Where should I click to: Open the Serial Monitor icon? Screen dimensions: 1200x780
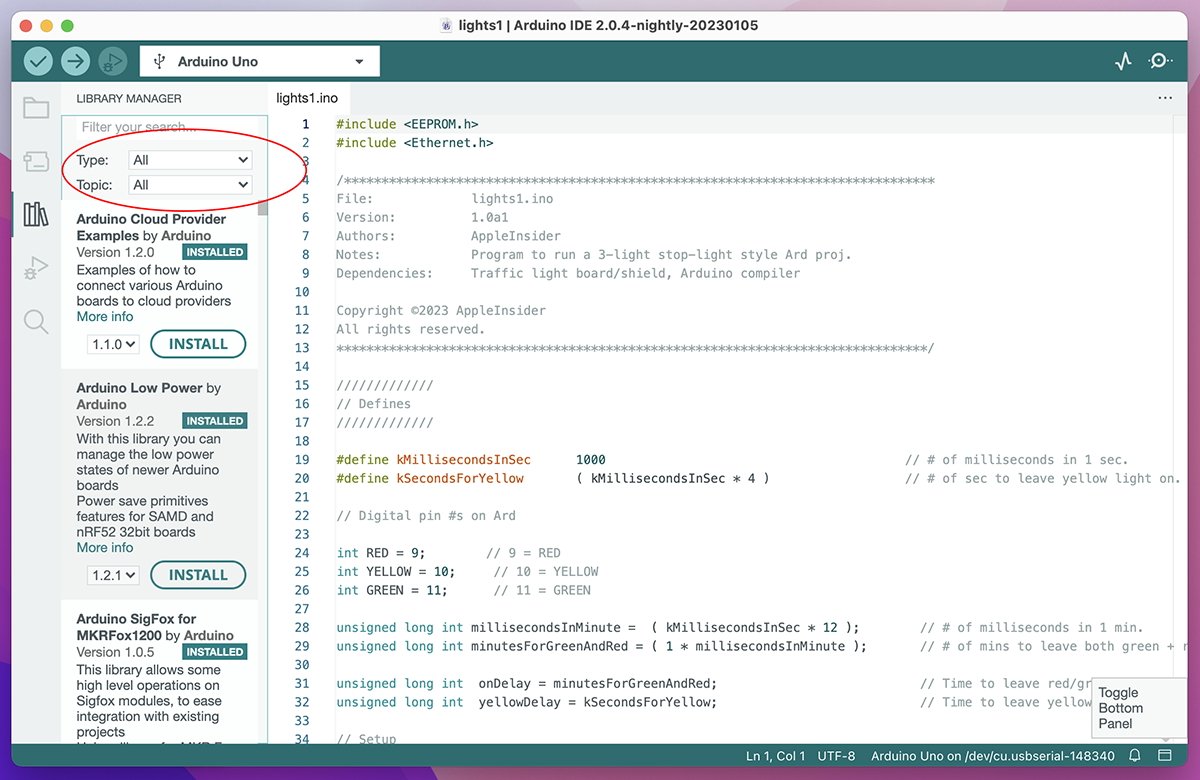1160,61
